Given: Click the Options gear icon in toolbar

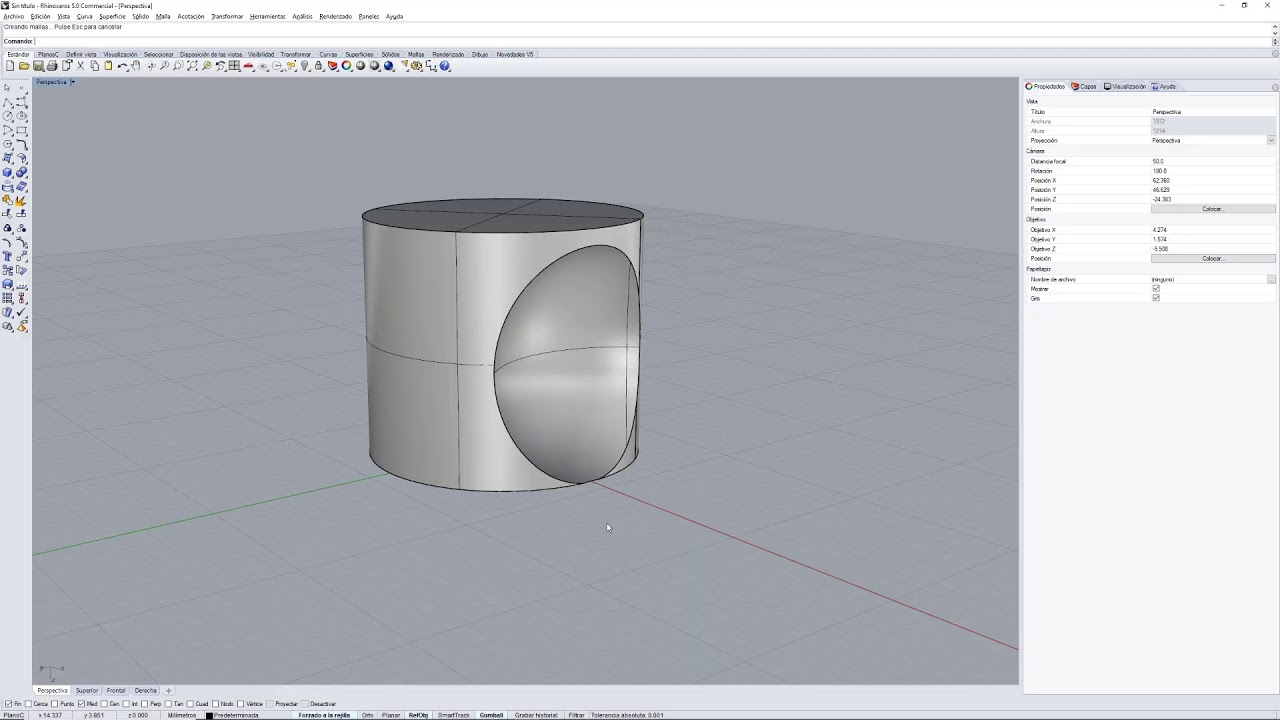Looking at the screenshot, I should [x=417, y=66].
